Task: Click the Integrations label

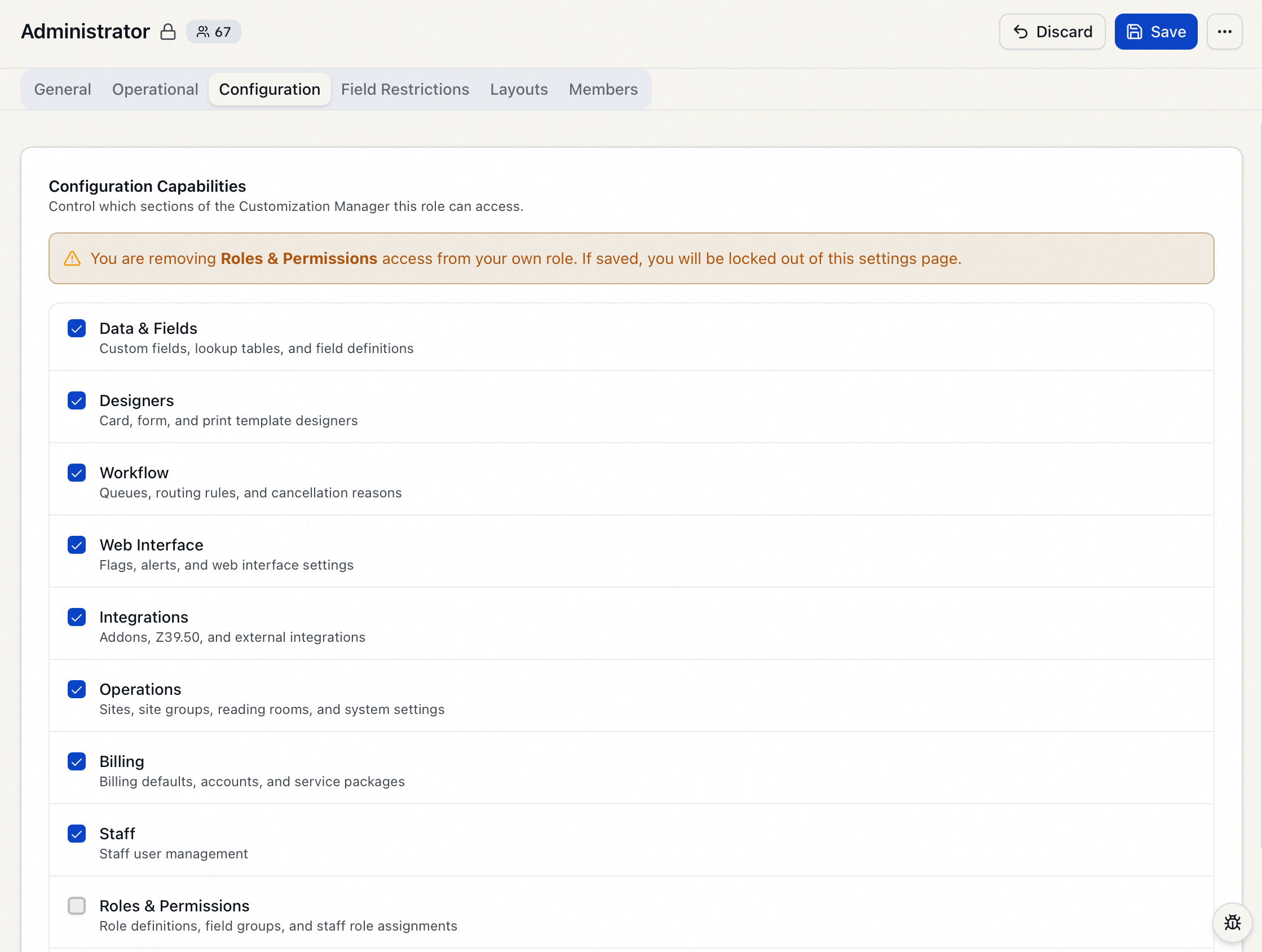Action: point(144,617)
